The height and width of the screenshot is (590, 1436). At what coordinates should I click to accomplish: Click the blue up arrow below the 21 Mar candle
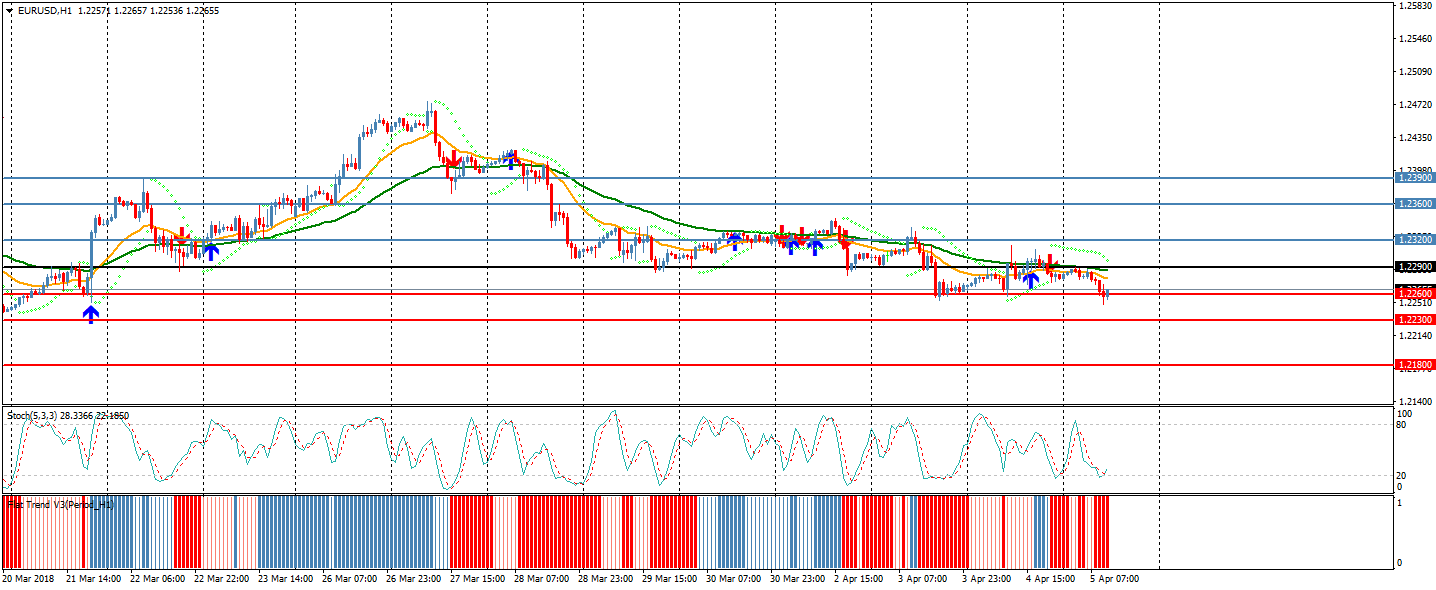[91, 315]
